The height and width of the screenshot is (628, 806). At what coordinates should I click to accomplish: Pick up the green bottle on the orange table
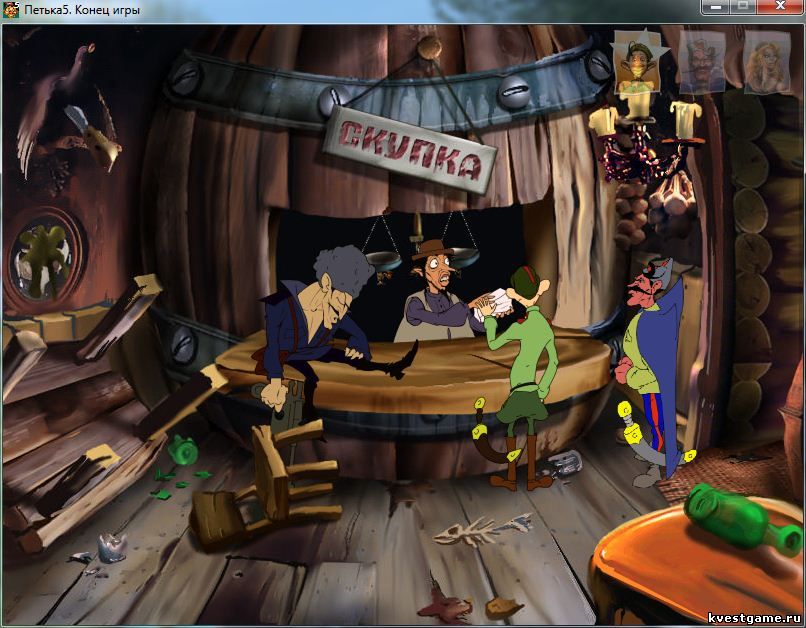pos(744,518)
